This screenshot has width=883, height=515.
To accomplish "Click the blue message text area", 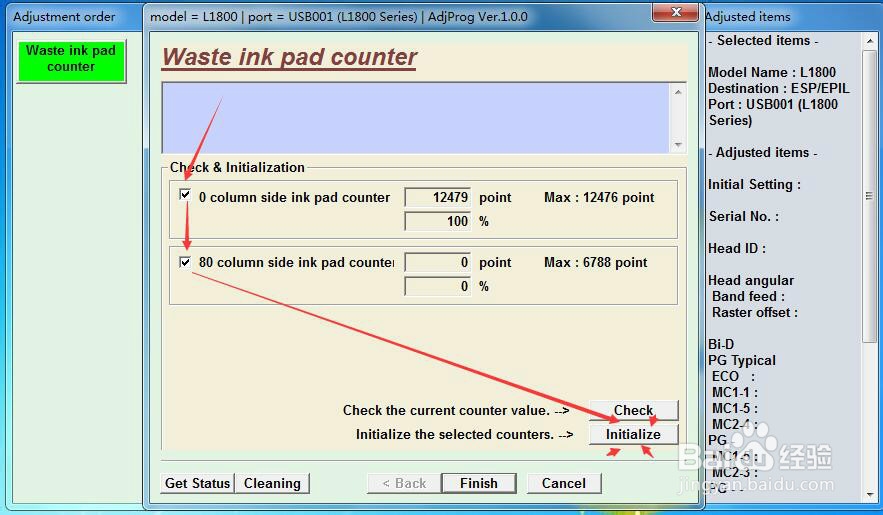I will (x=416, y=118).
